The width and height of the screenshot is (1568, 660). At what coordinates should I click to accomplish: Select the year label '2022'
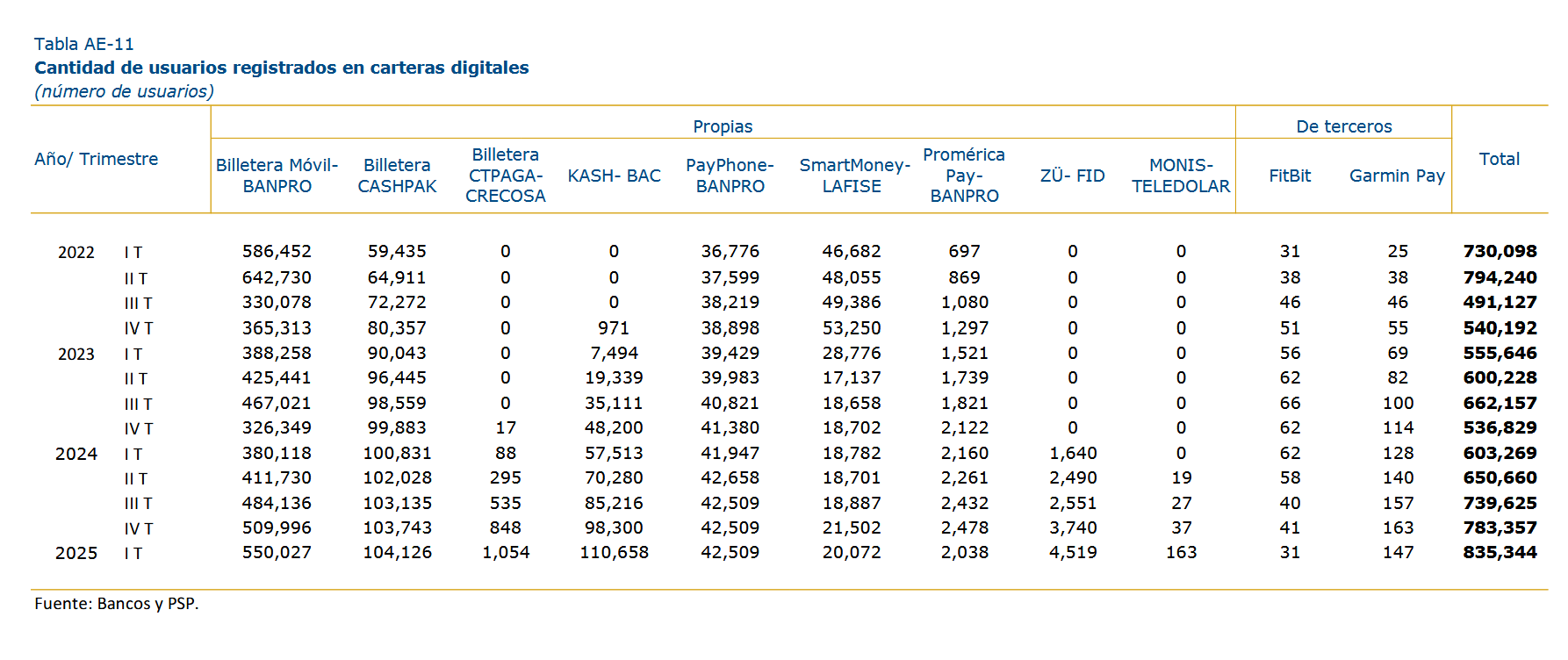point(76,253)
